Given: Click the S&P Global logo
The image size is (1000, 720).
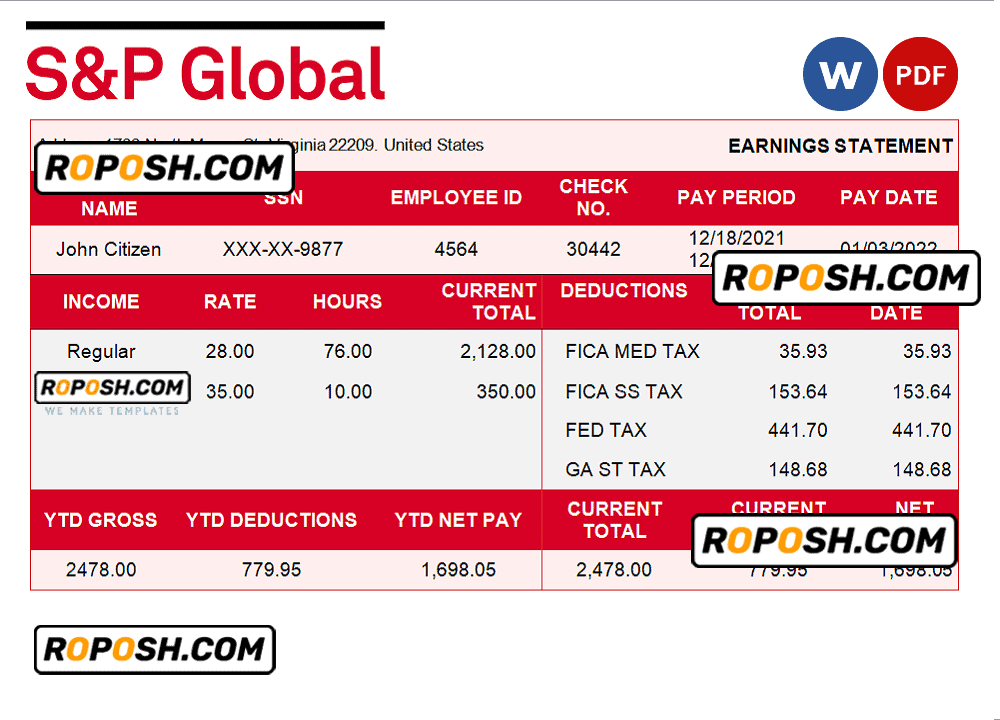Looking at the screenshot, I should [x=205, y=72].
